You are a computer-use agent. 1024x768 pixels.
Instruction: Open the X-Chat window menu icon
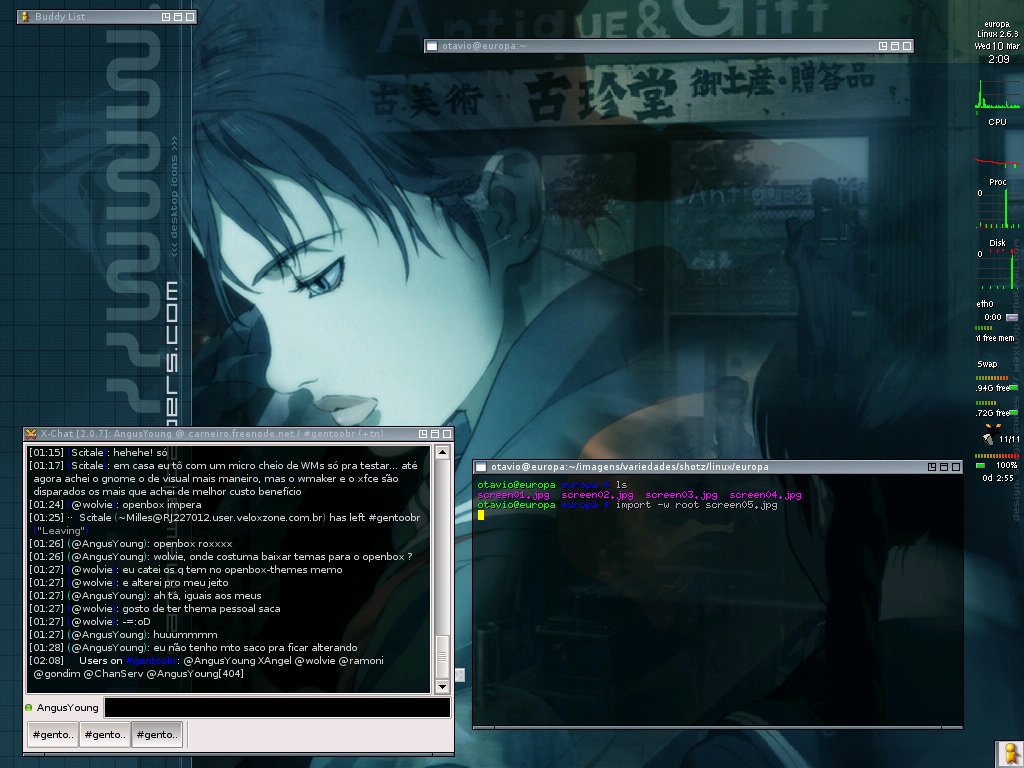pyautogui.click(x=31, y=434)
